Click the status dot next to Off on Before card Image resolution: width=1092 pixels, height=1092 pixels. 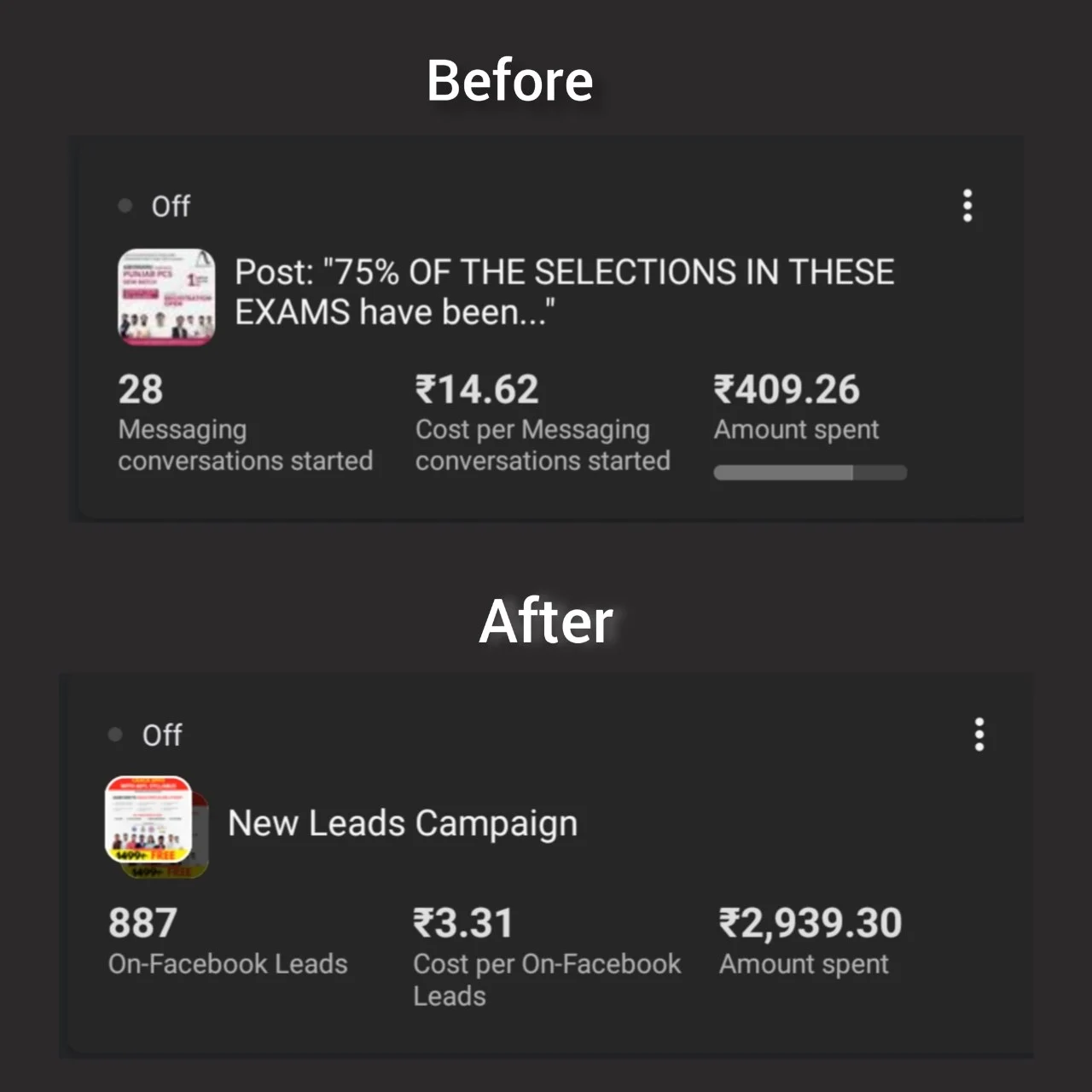125,206
